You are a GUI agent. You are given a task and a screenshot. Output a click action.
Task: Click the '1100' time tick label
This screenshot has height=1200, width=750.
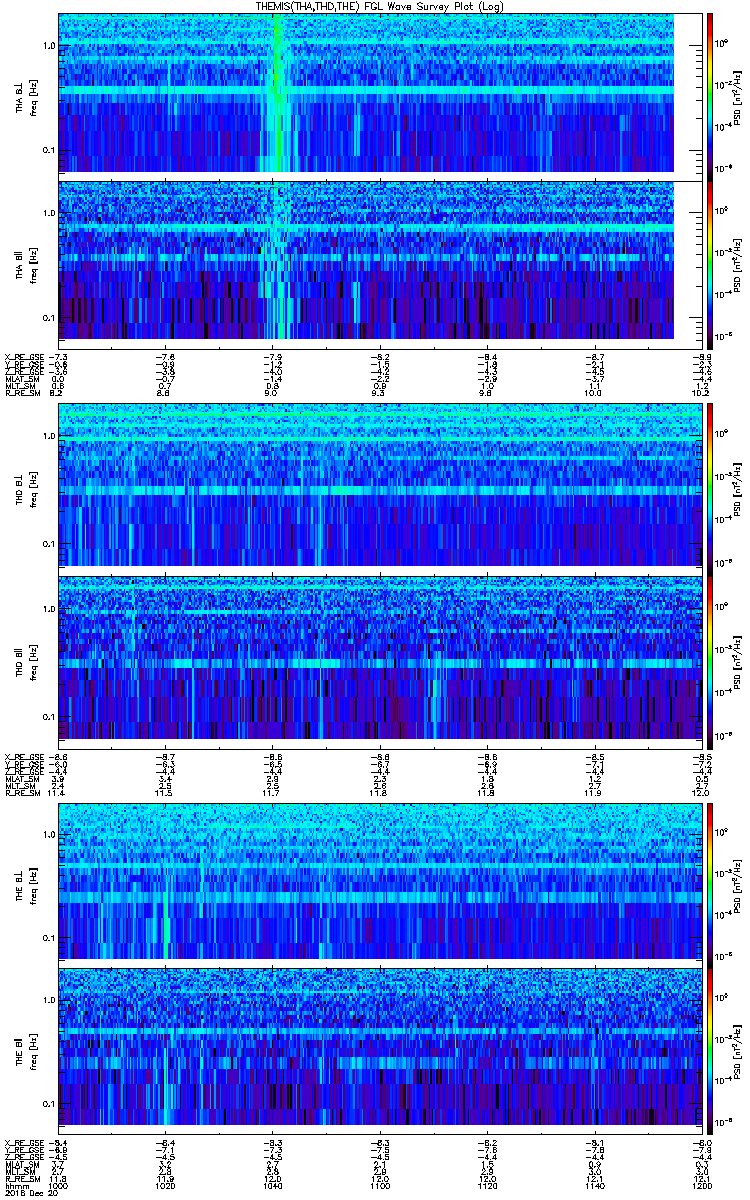click(380, 1186)
